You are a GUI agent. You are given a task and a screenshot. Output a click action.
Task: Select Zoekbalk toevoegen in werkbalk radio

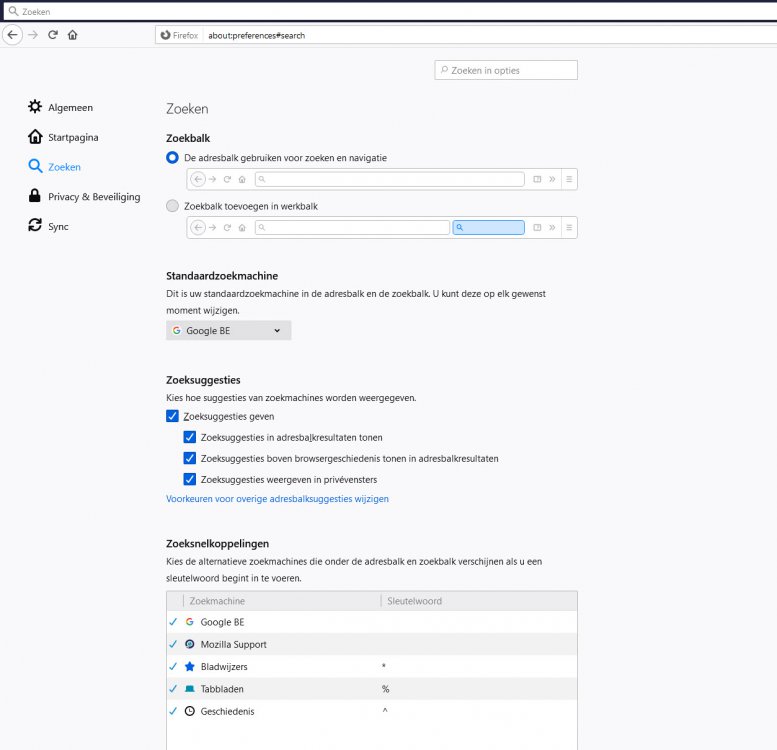(172, 206)
